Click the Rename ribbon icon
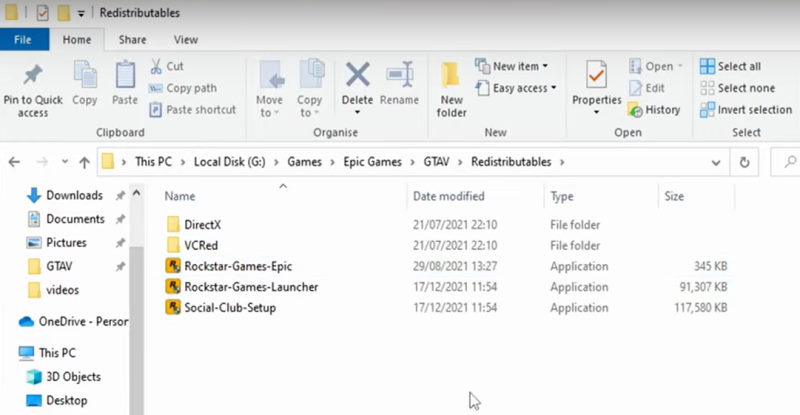800x415 pixels. tap(399, 75)
